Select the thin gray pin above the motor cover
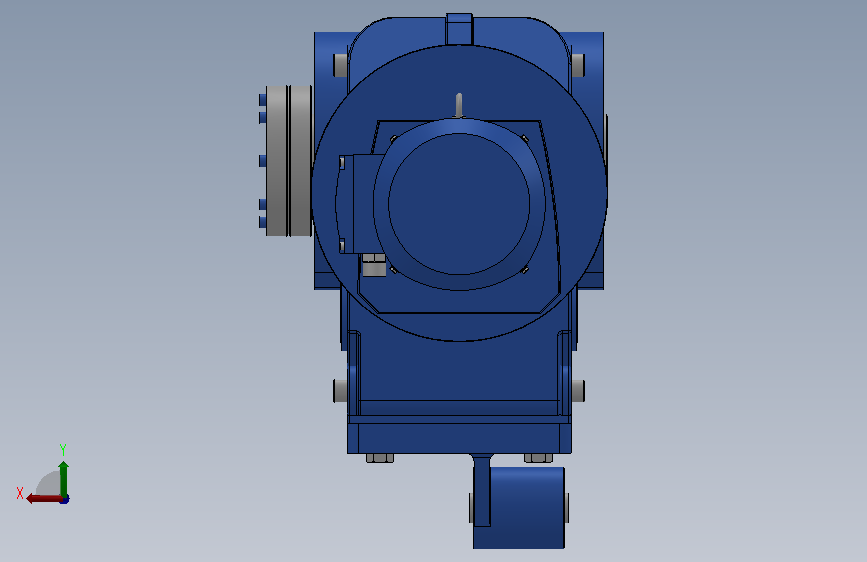This screenshot has height=562, width=867. 458,105
